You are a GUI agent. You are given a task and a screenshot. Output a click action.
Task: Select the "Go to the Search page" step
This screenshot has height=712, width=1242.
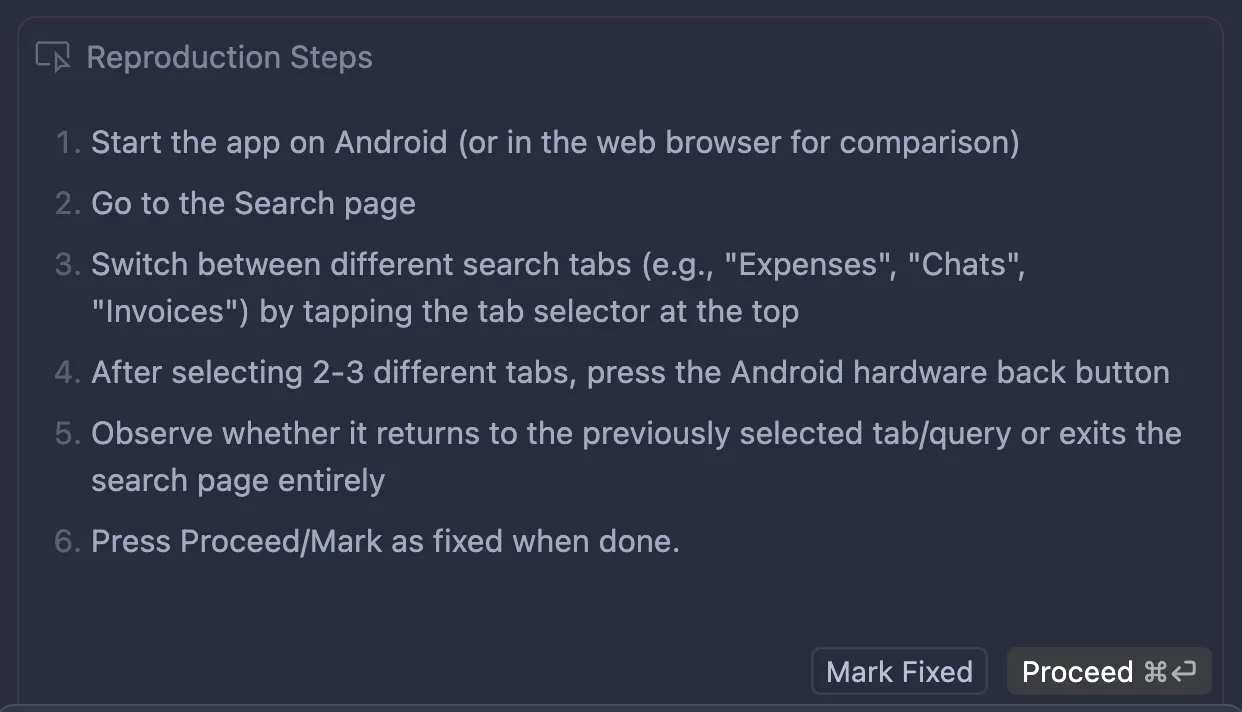click(253, 203)
